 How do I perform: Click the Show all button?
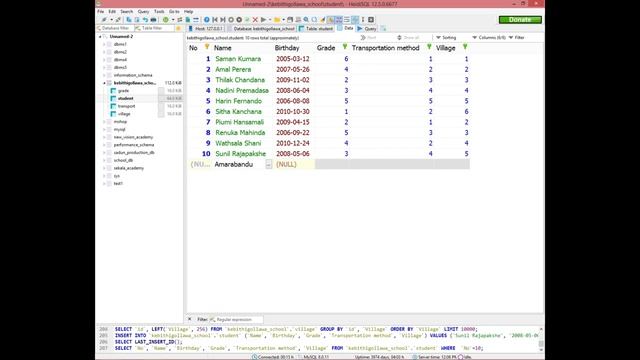(408, 38)
